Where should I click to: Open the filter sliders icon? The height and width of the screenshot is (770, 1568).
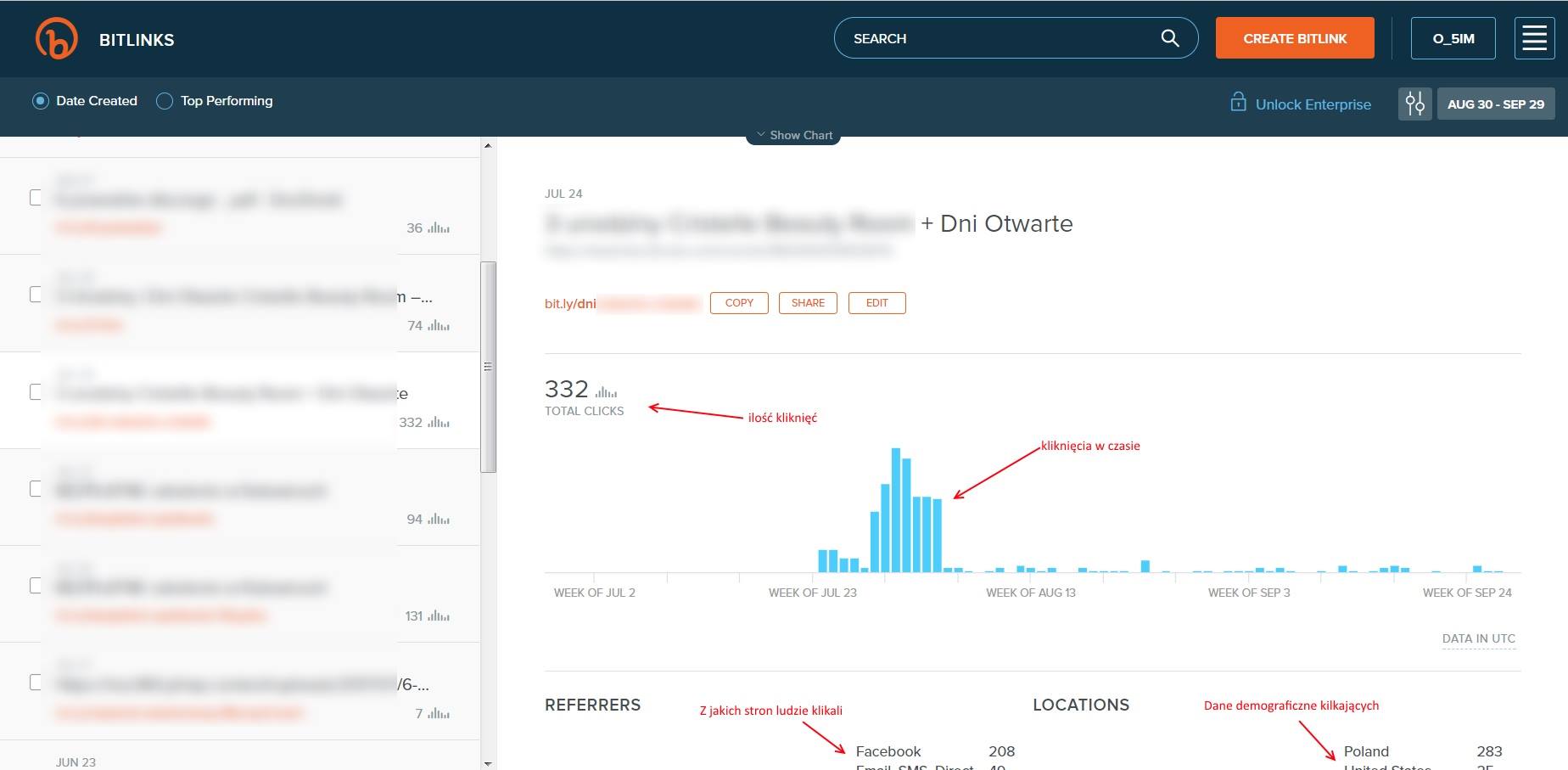pyautogui.click(x=1414, y=104)
